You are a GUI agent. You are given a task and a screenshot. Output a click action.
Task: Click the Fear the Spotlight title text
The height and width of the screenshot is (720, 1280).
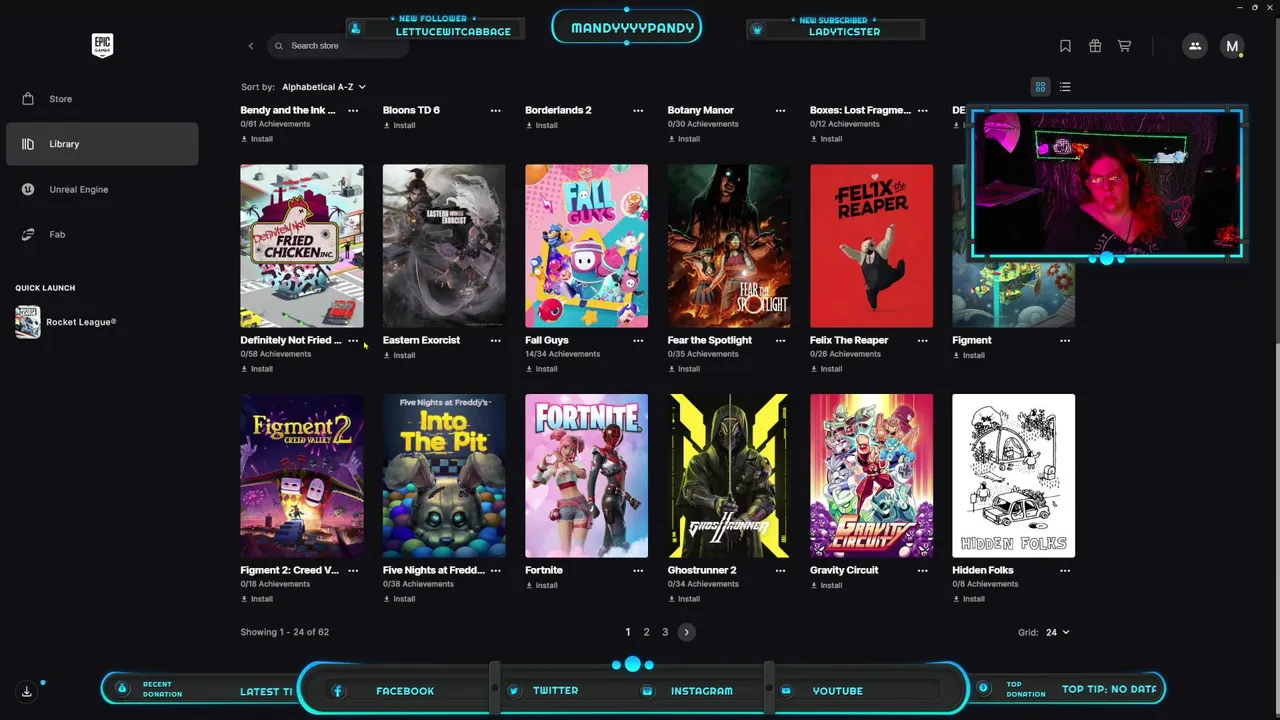(709, 340)
